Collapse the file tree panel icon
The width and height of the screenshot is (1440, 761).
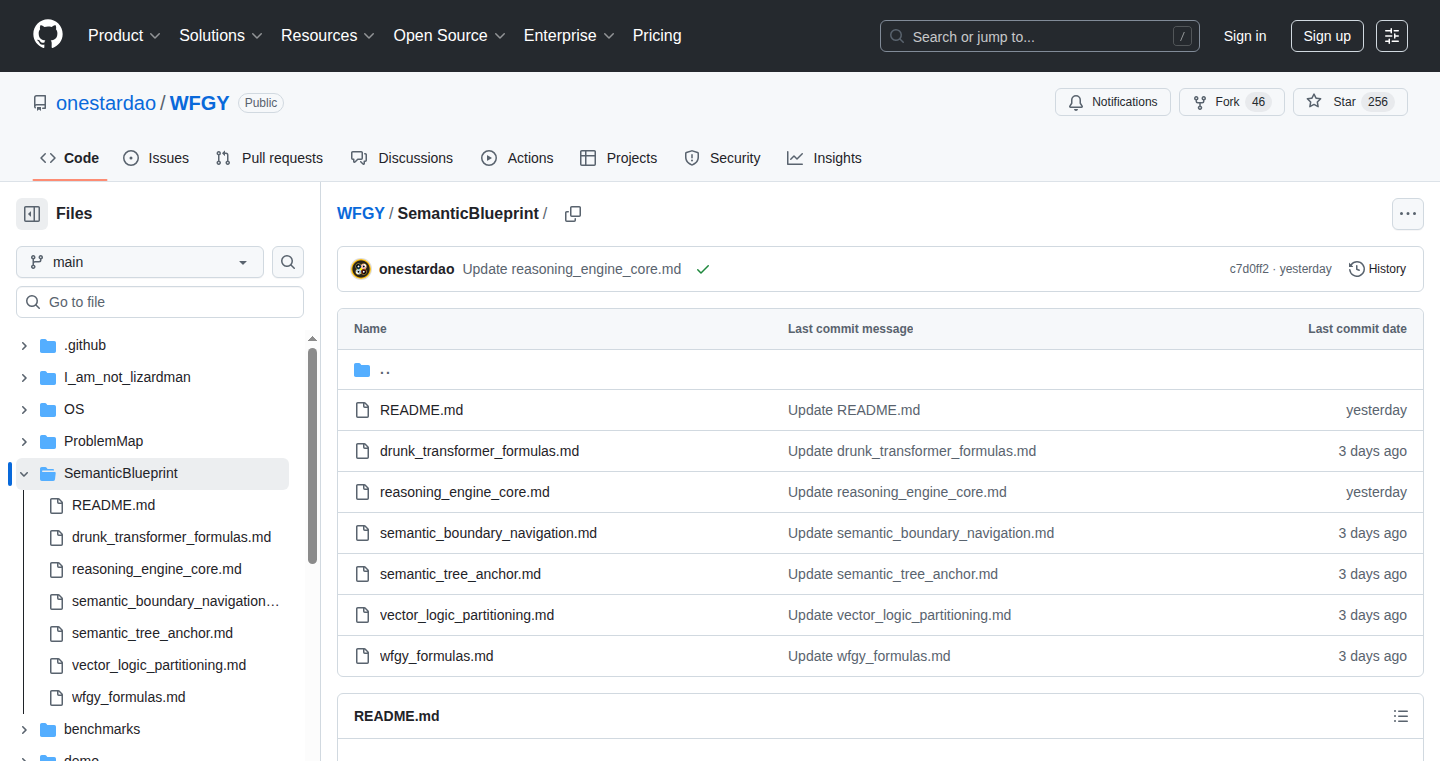point(32,214)
